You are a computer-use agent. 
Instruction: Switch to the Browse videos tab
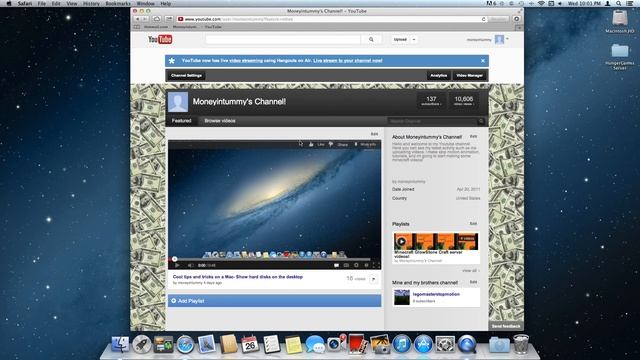pyautogui.click(x=220, y=121)
